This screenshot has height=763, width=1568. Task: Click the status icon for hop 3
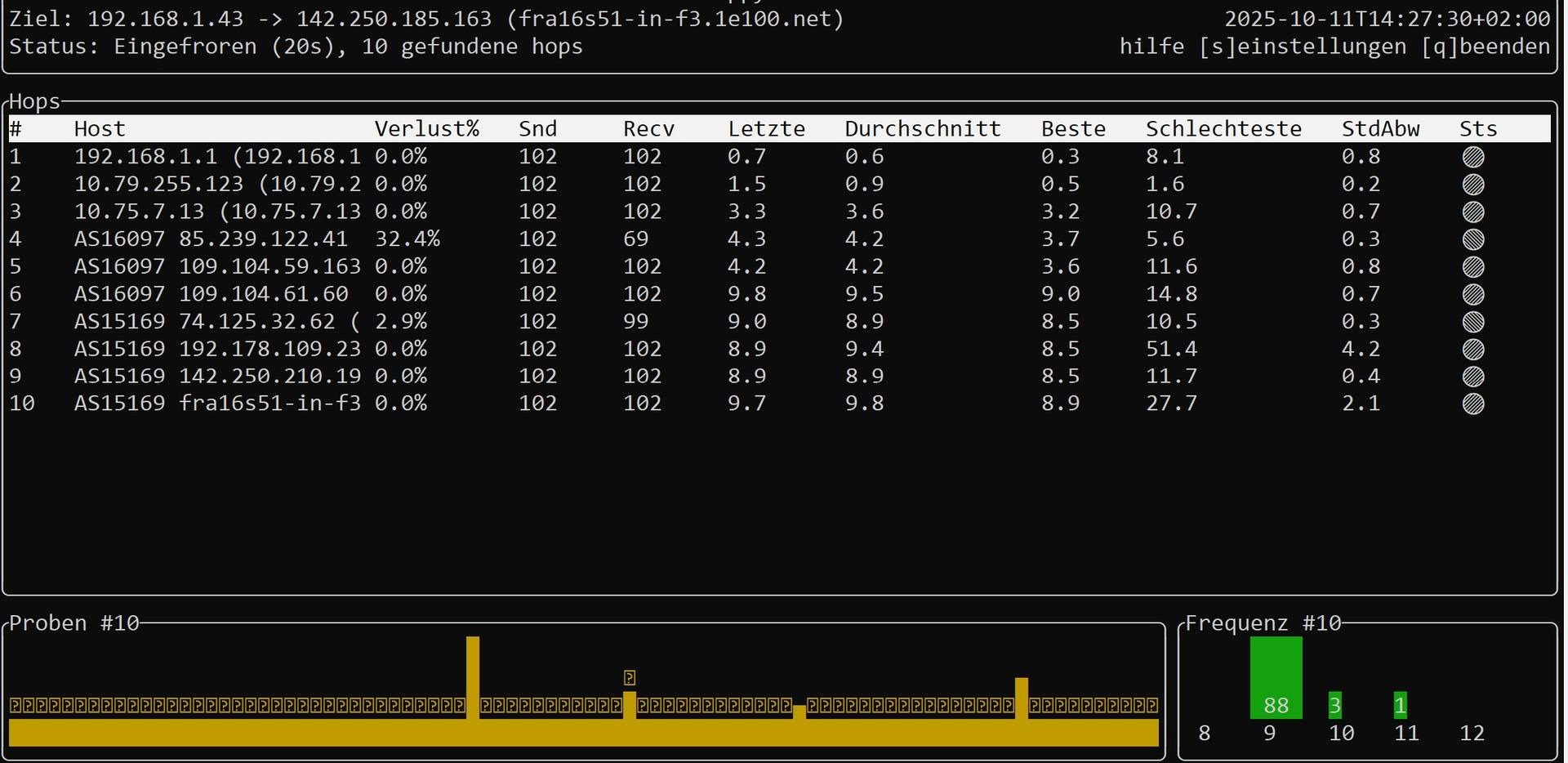(x=1473, y=212)
